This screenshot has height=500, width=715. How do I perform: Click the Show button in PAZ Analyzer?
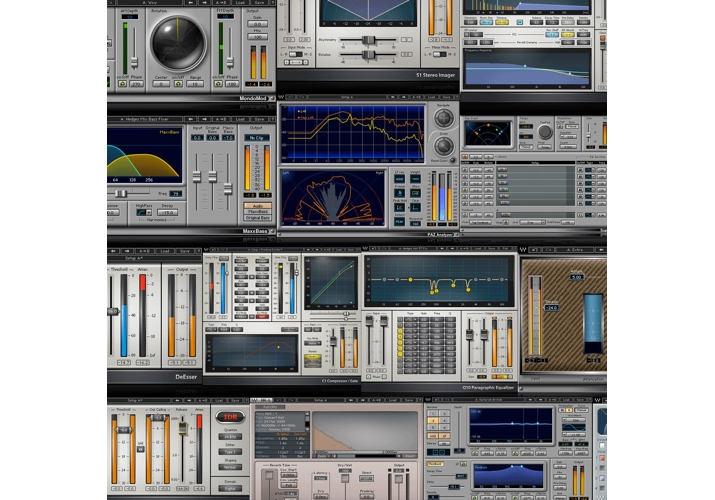tap(415, 193)
